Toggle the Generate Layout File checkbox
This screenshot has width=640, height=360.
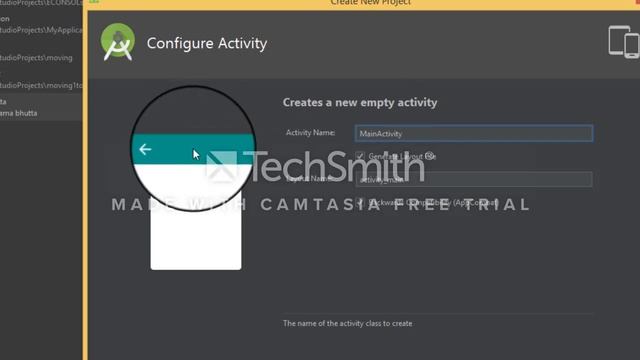coord(360,156)
